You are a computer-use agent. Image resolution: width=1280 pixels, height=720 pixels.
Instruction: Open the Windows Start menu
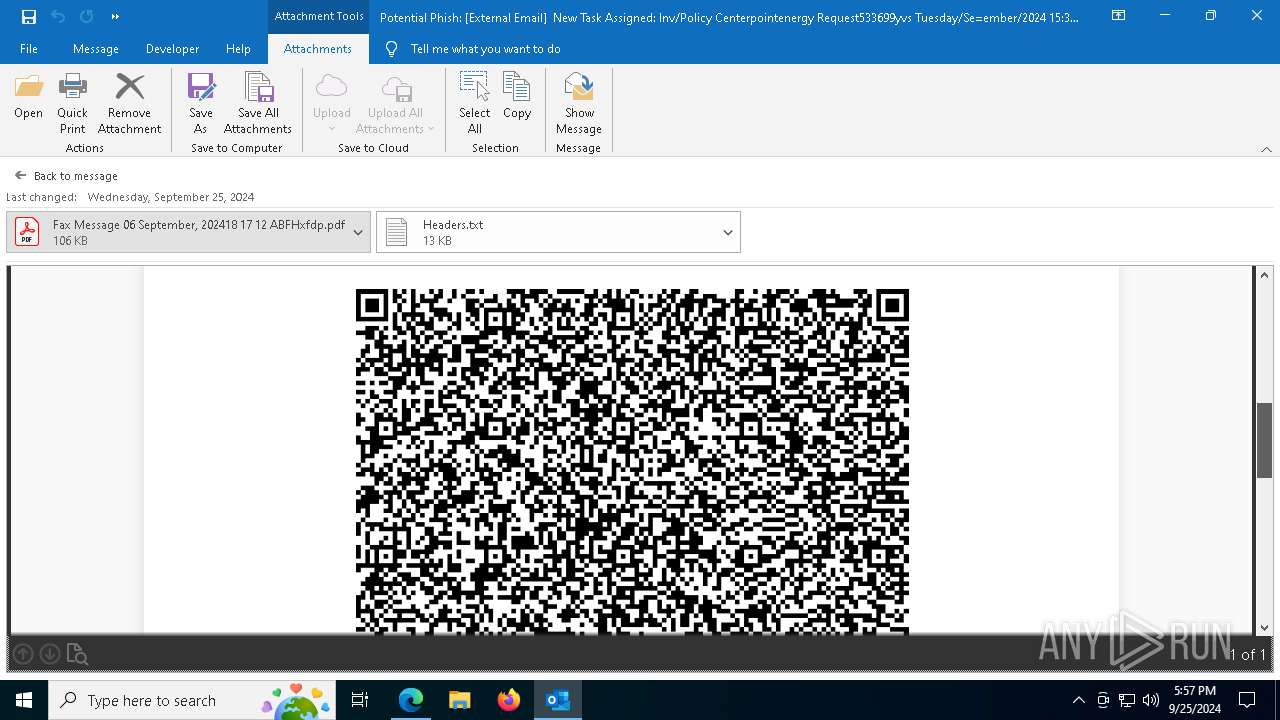tap(24, 700)
